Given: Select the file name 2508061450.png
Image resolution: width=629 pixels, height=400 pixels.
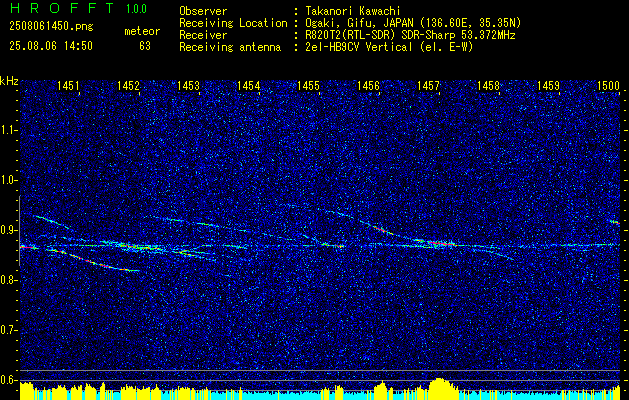Looking at the screenshot, I should click(x=51, y=27).
